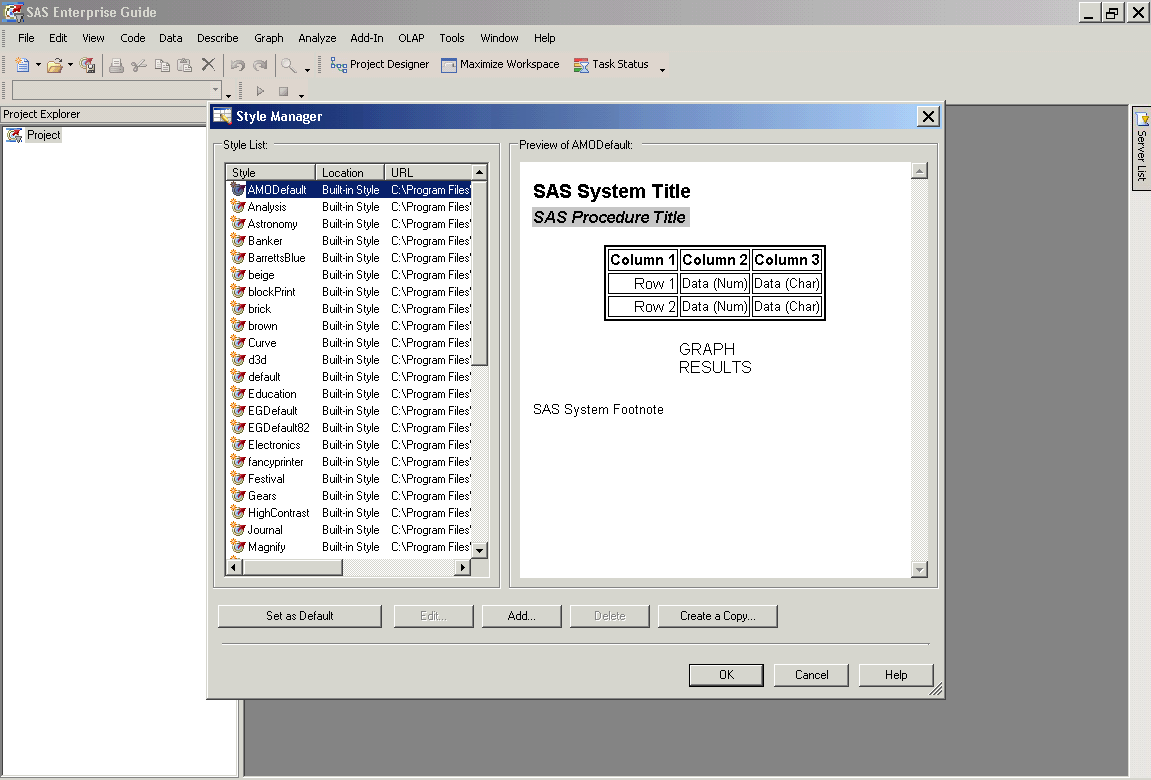This screenshot has width=1151, height=780.
Task: Open the File menu
Action: pos(26,38)
